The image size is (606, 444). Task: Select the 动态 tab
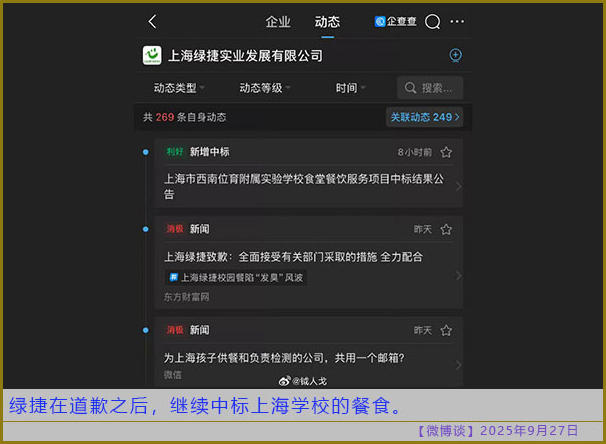(x=327, y=22)
